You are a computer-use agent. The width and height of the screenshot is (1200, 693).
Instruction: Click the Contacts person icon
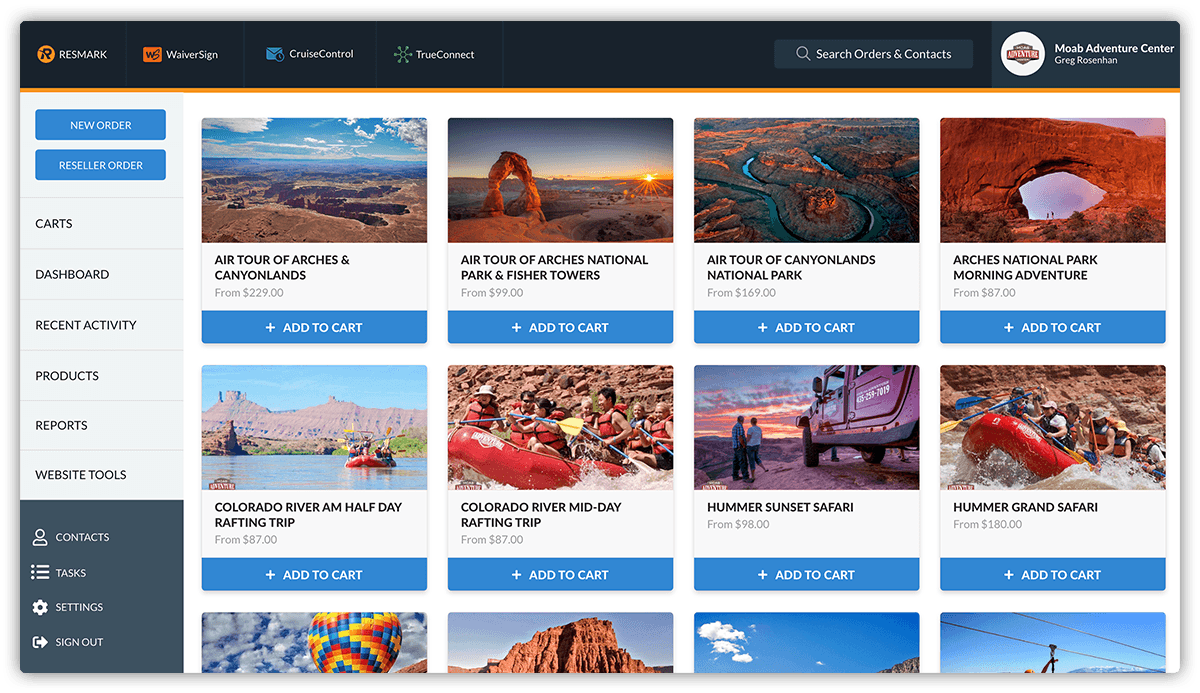(40, 537)
